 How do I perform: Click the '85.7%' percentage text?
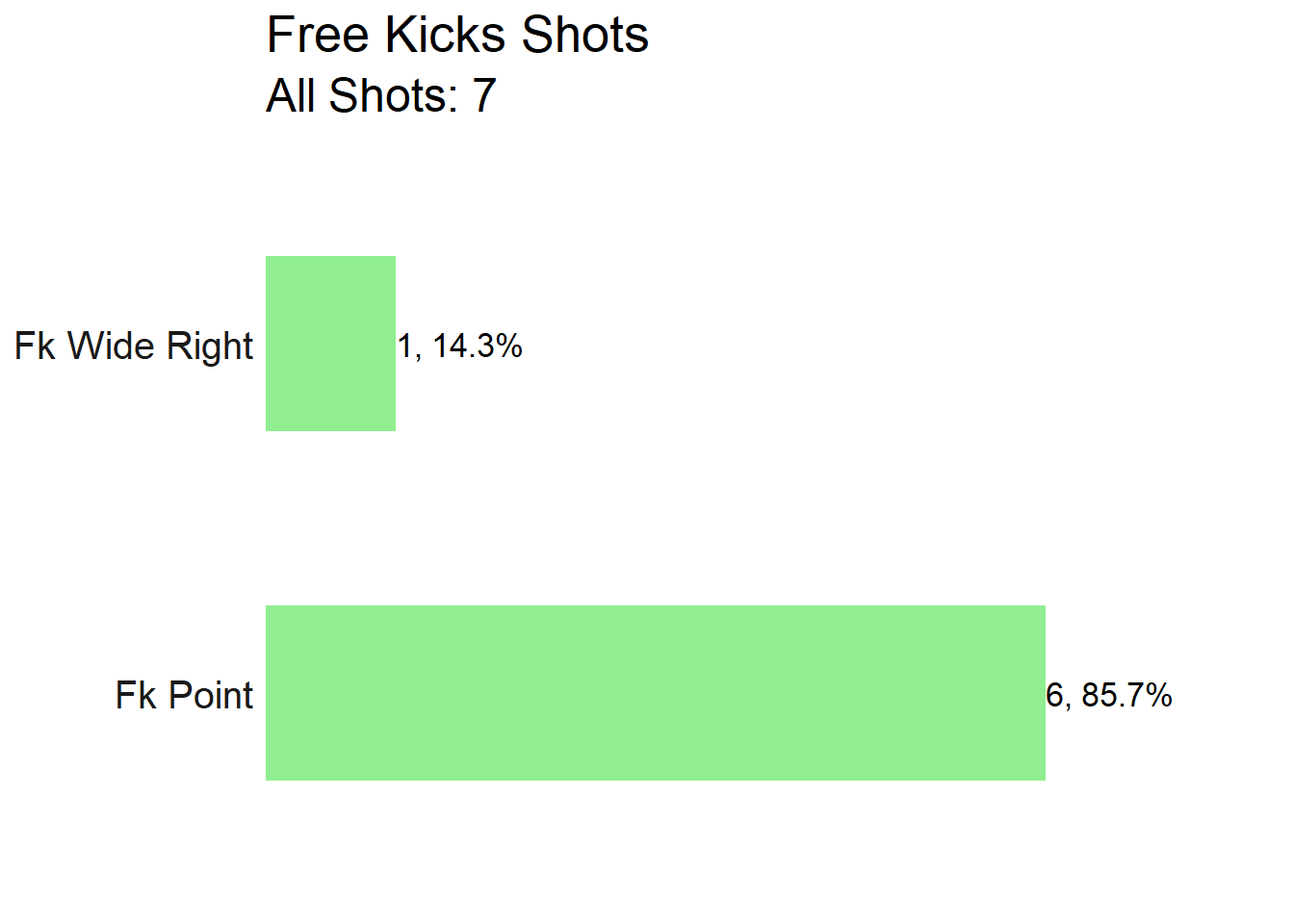(x=1127, y=695)
